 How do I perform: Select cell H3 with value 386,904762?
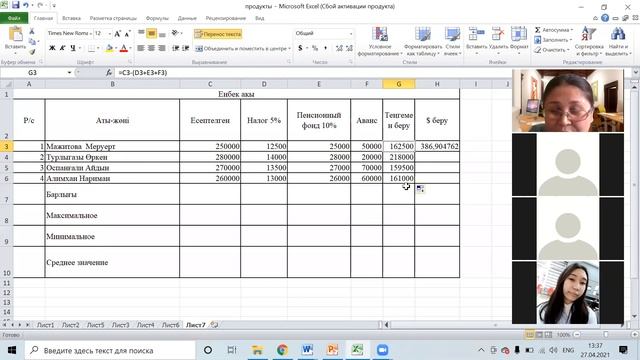(437, 146)
